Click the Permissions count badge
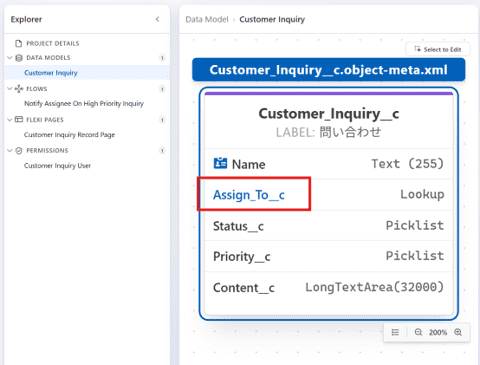The height and width of the screenshot is (365, 480). coord(162,151)
